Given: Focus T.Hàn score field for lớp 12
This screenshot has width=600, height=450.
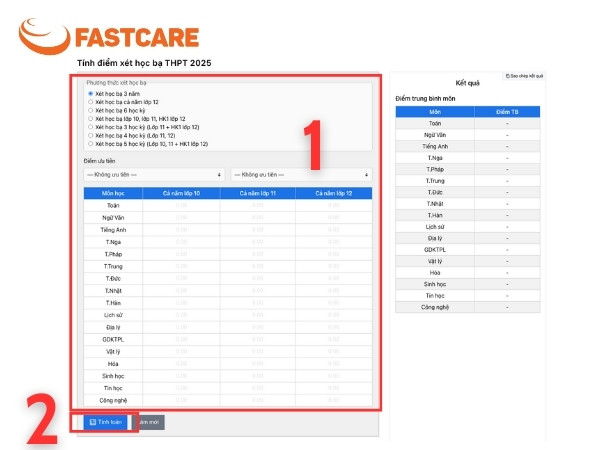Looking at the screenshot, I should click(x=334, y=303).
